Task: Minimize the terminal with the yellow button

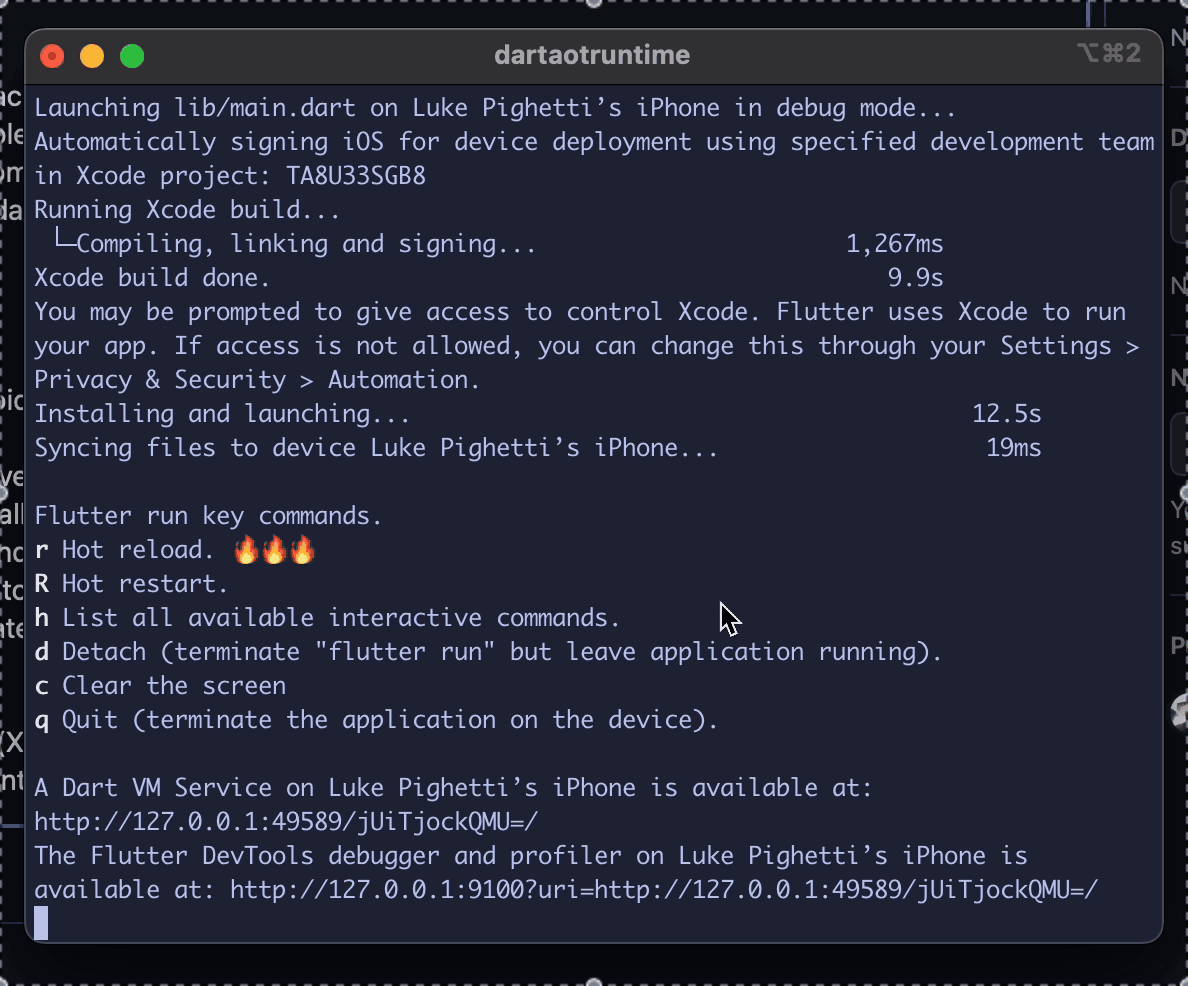Action: (92, 56)
